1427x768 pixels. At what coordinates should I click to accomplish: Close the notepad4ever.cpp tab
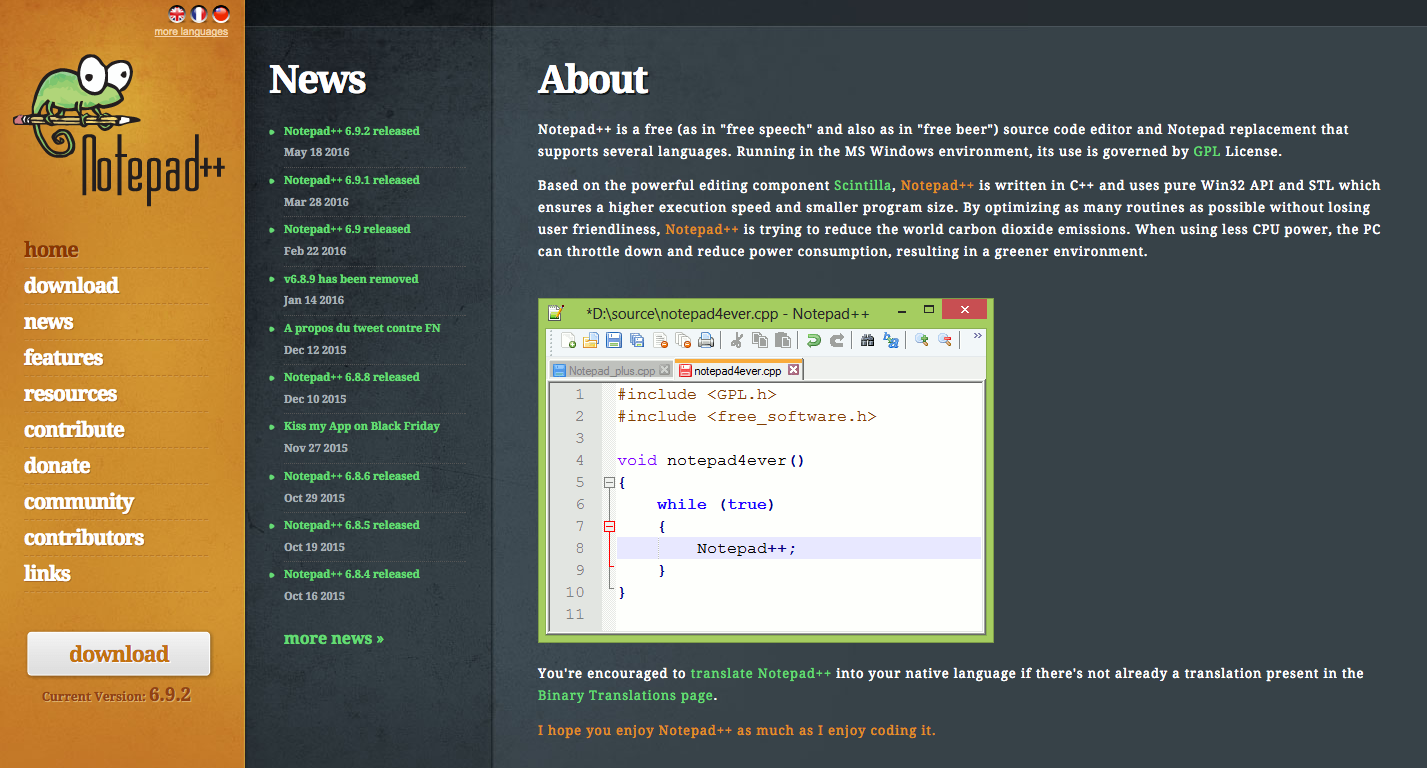point(793,370)
